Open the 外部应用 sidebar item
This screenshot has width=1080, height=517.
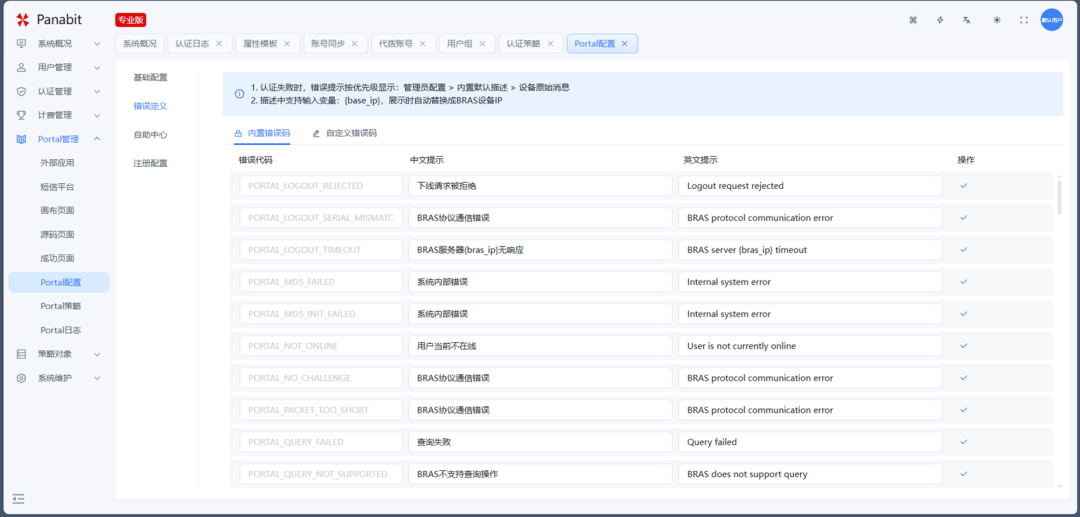pos(59,163)
